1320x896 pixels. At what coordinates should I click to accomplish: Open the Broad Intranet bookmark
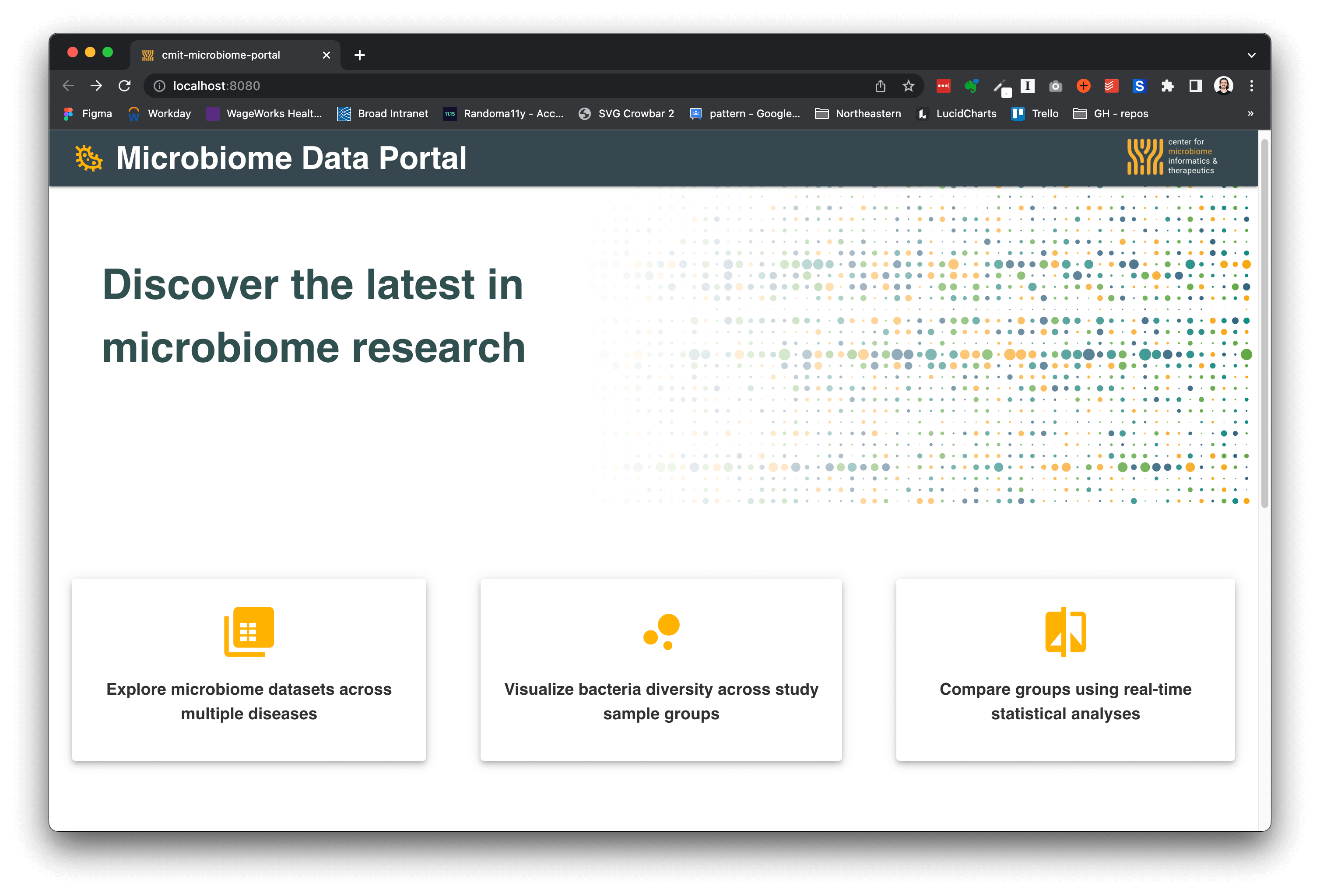(x=383, y=114)
